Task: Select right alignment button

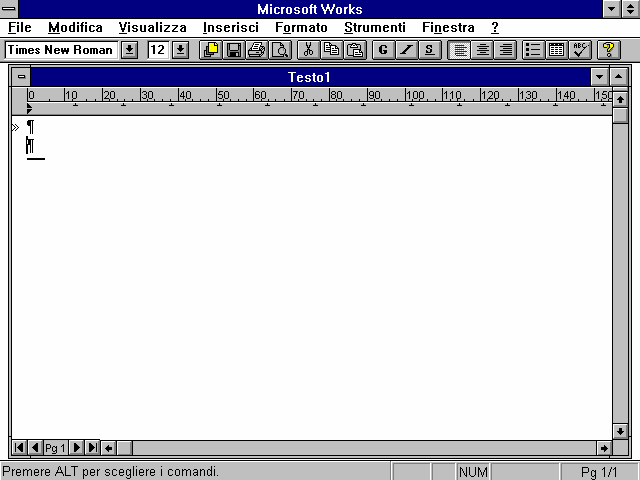Action: (x=506, y=50)
